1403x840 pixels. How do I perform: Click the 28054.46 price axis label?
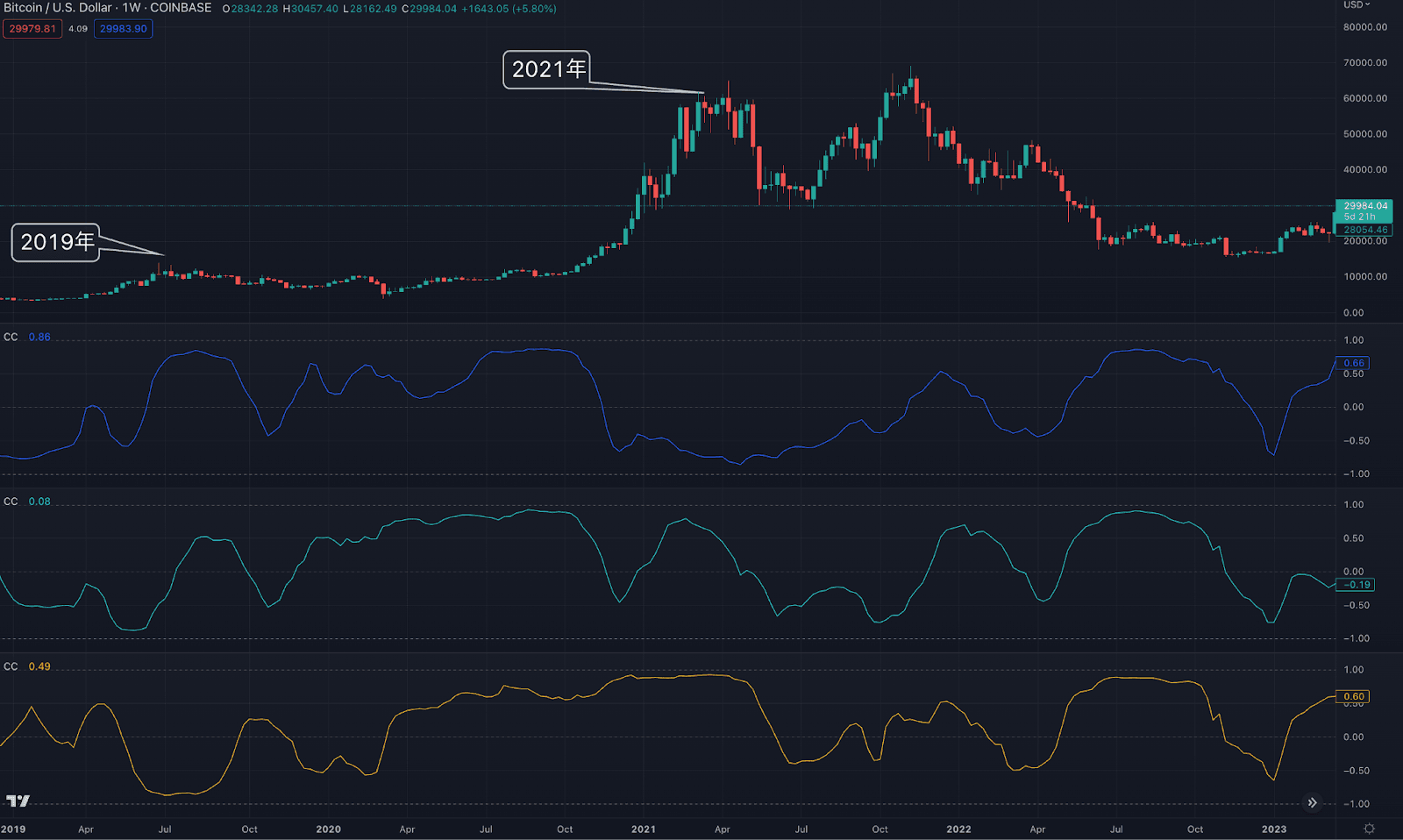(x=1365, y=230)
